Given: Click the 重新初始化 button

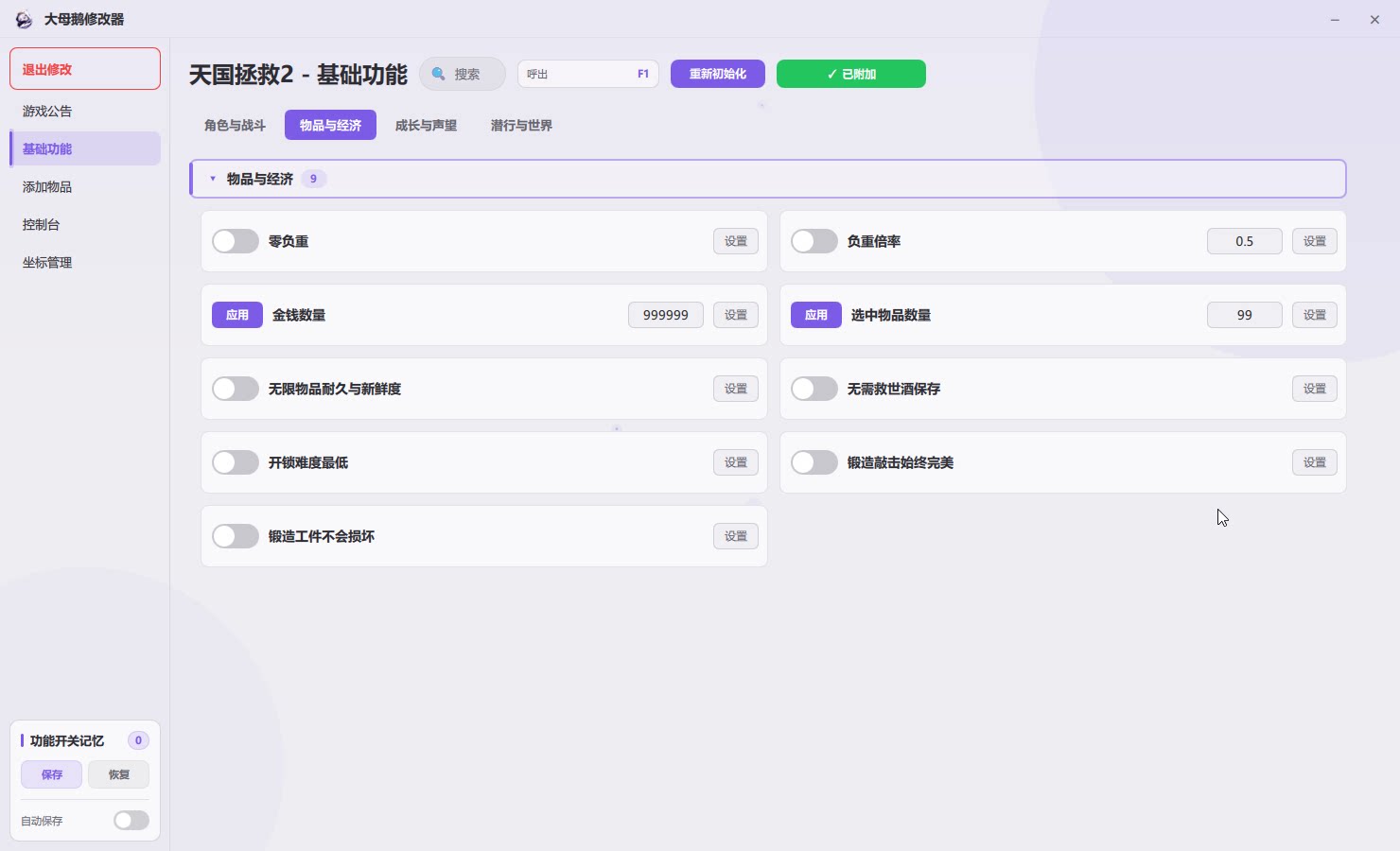Looking at the screenshot, I should 718,74.
